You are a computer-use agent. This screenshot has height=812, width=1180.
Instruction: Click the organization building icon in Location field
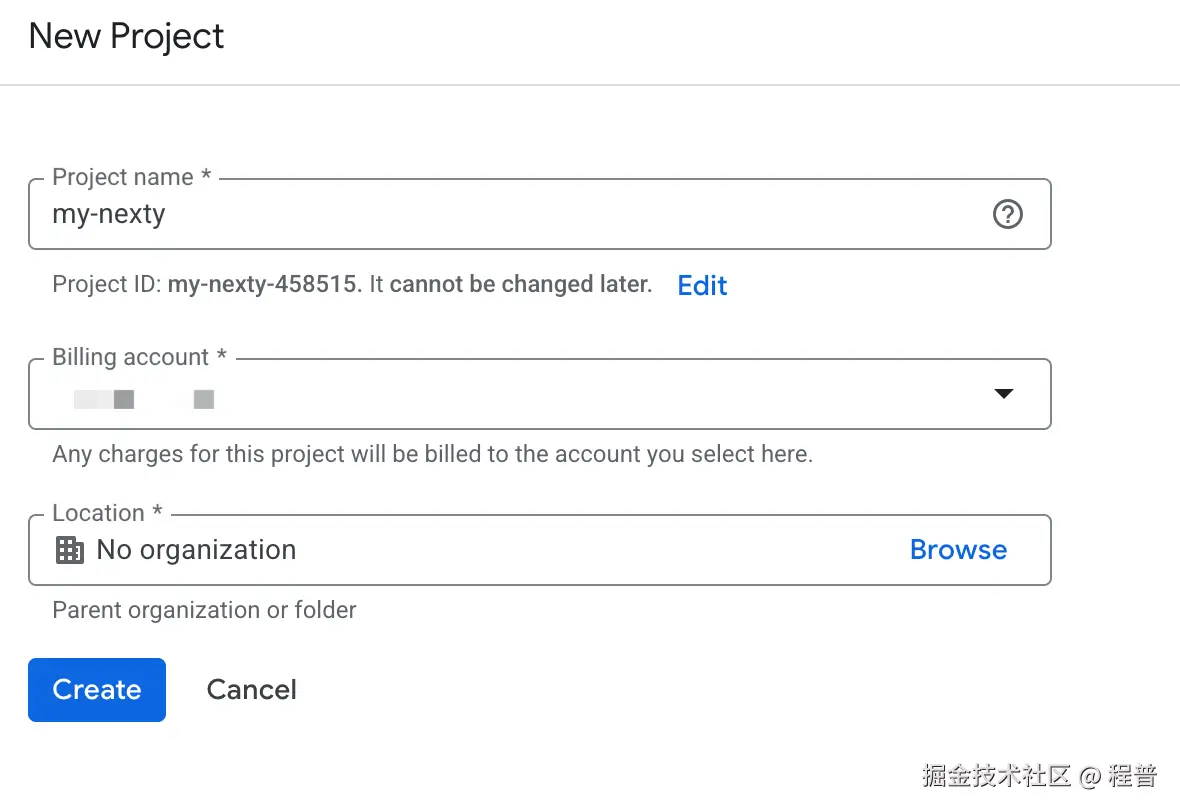pos(69,549)
